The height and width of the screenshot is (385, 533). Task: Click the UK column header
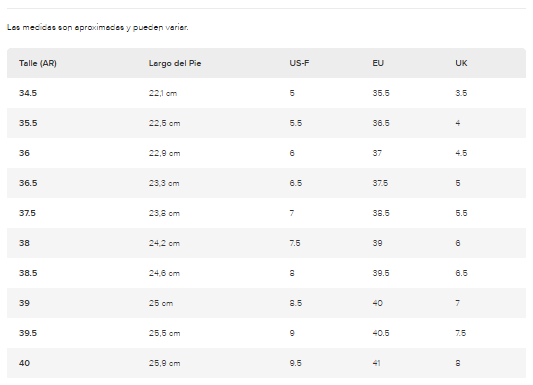[461, 63]
